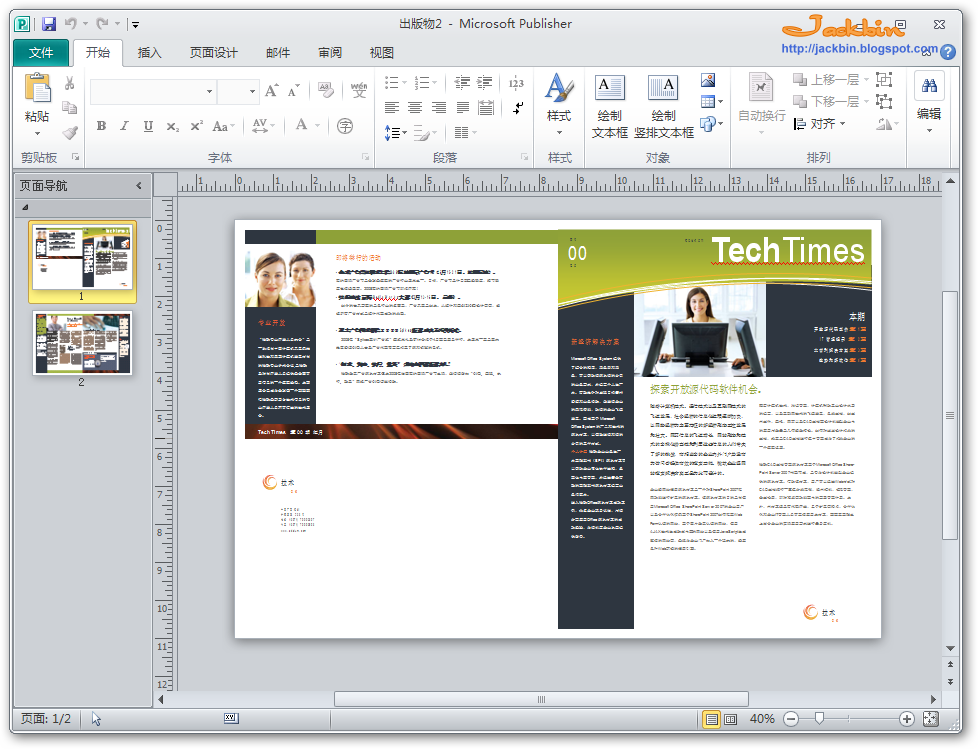
Task: Click the Undo arrow icon
Action: point(70,24)
